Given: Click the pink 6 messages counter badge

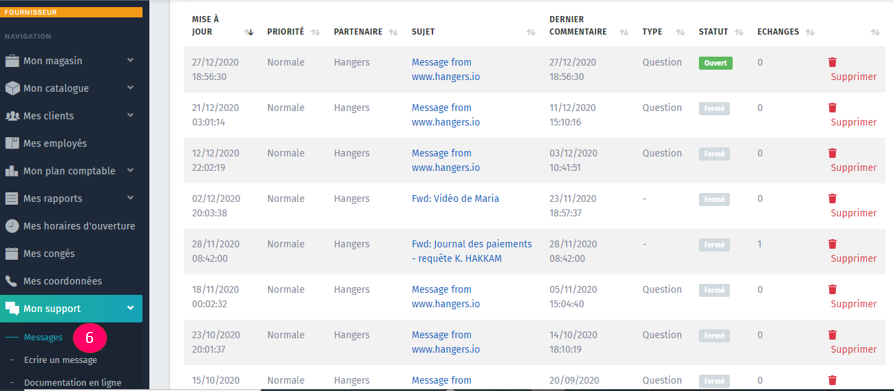Looking at the screenshot, I should (90, 337).
